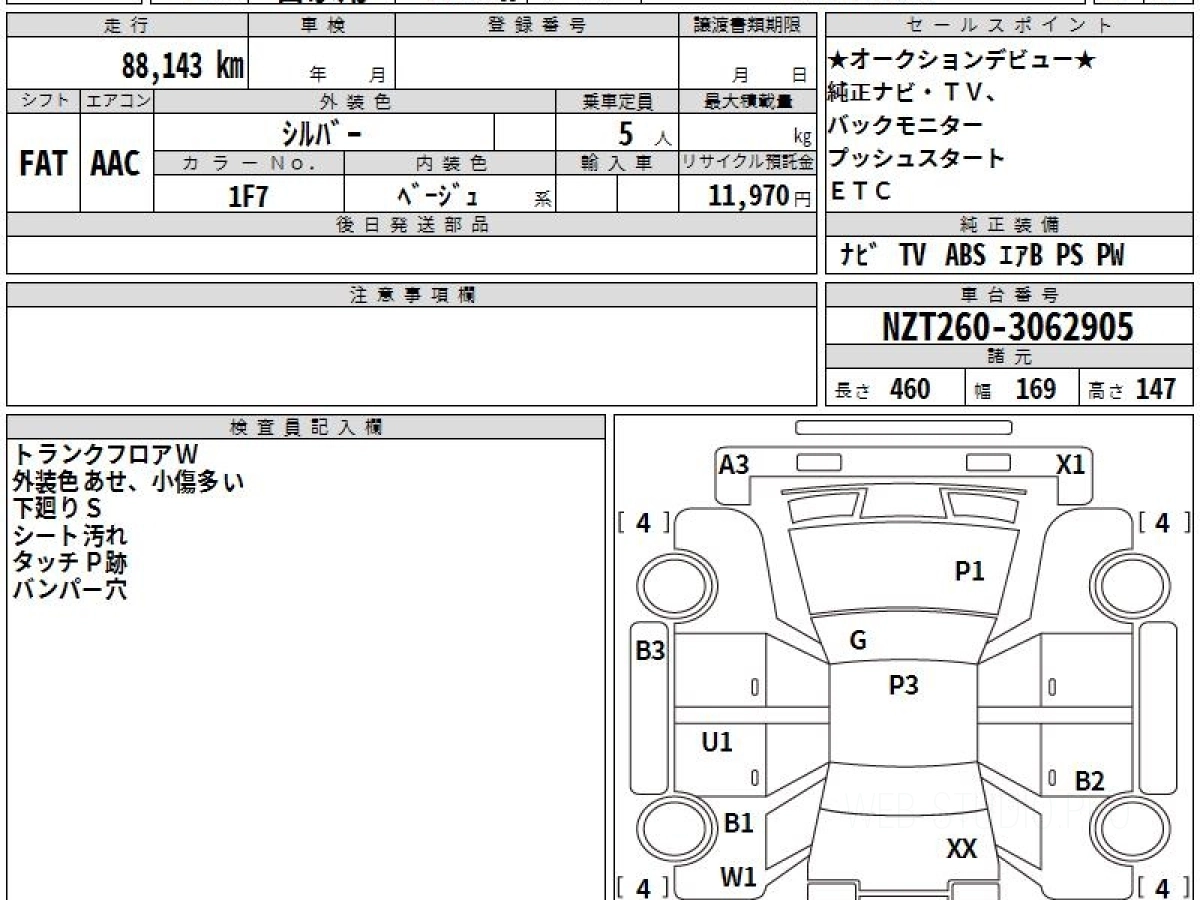Image resolution: width=1200 pixels, height=900 pixels.
Task: Click the 輸入車 field label
Action: [617, 163]
